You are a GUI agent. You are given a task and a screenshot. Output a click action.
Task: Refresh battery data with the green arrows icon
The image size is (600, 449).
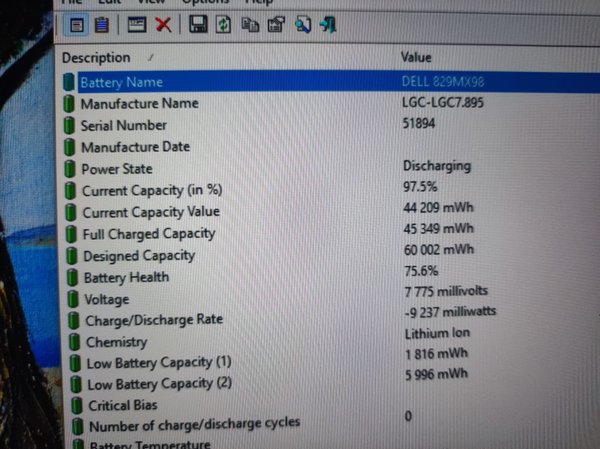(224, 23)
